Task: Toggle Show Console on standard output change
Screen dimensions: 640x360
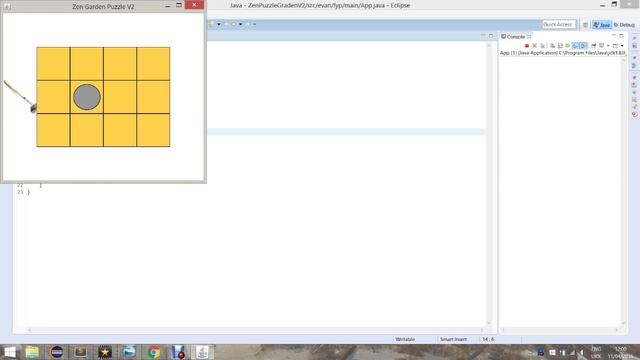Action: tap(576, 46)
